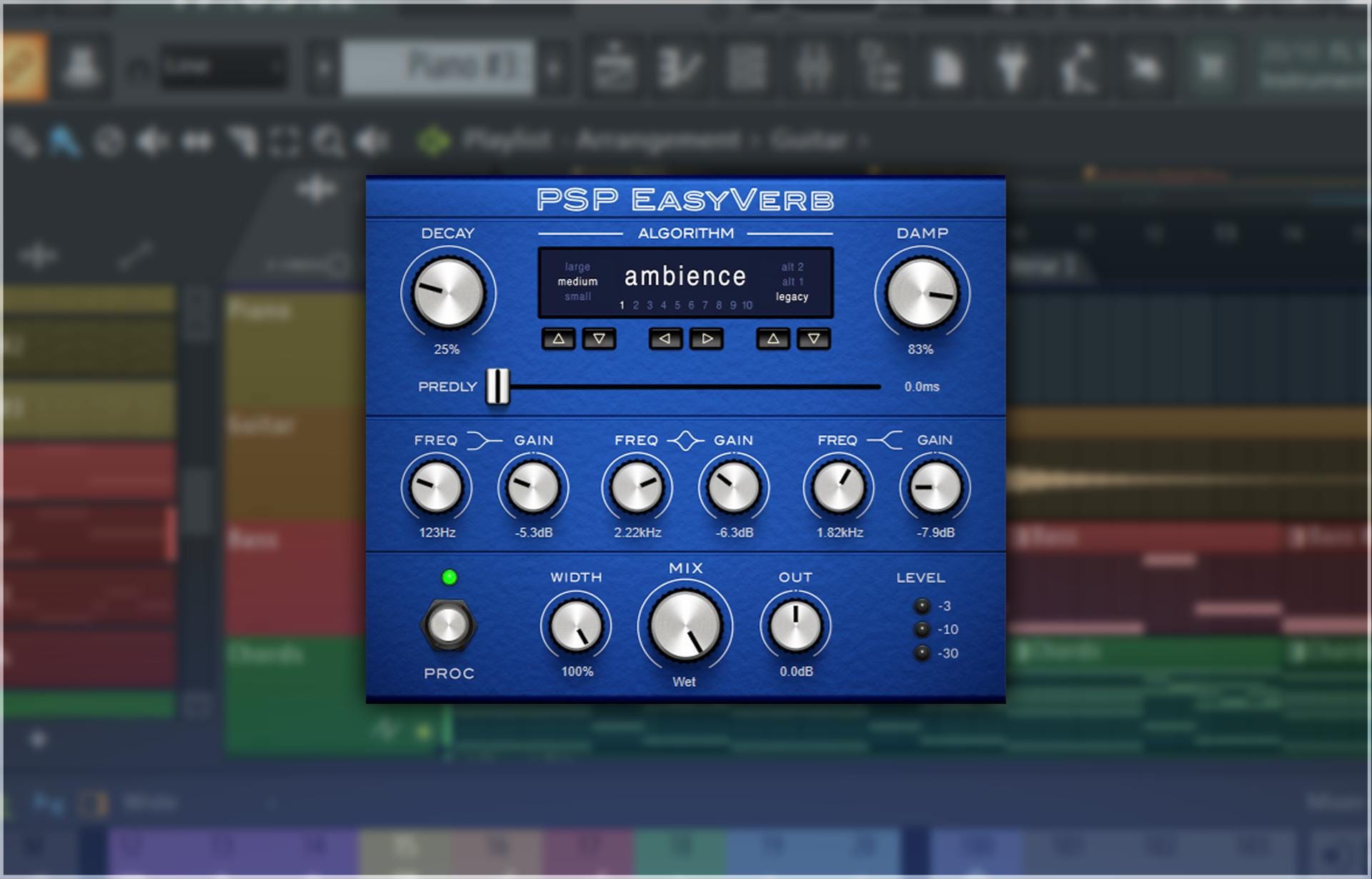The width and height of the screenshot is (1372, 879).
Task: Click the damp value '83%'
Action: point(920,349)
